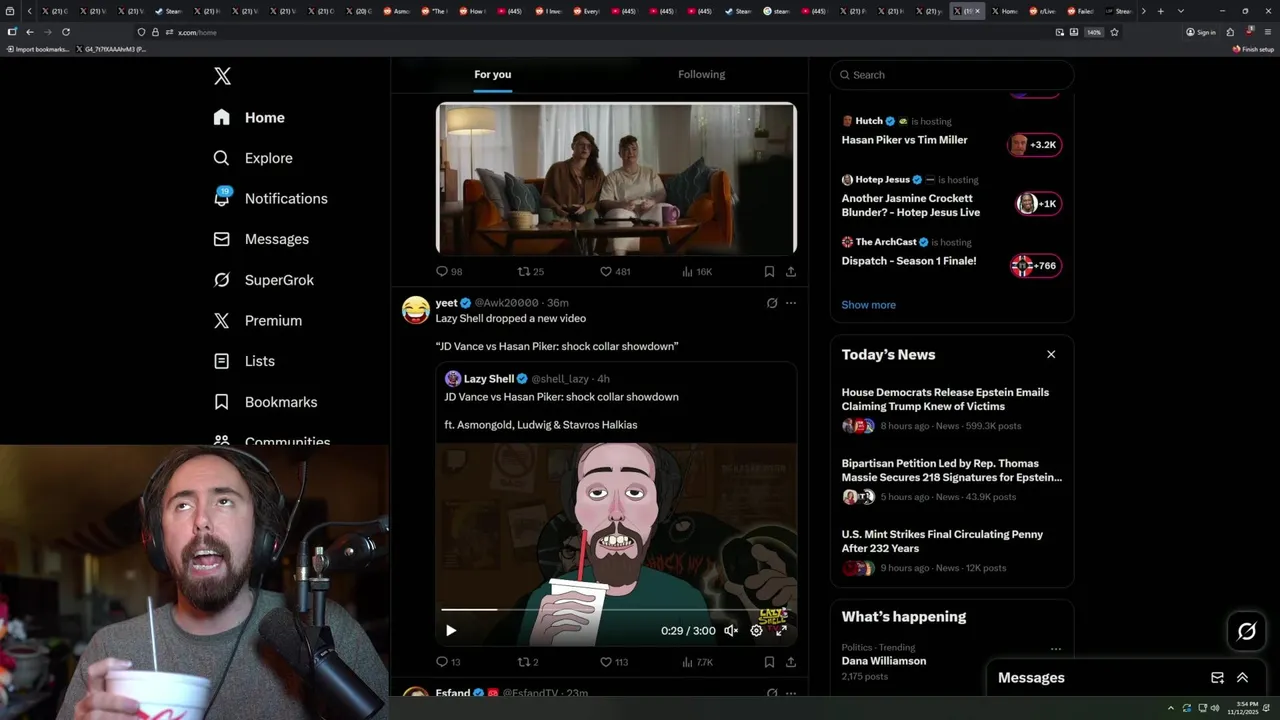
Task: Click Import bookmarks in the bookmarks bar
Action: point(38,49)
